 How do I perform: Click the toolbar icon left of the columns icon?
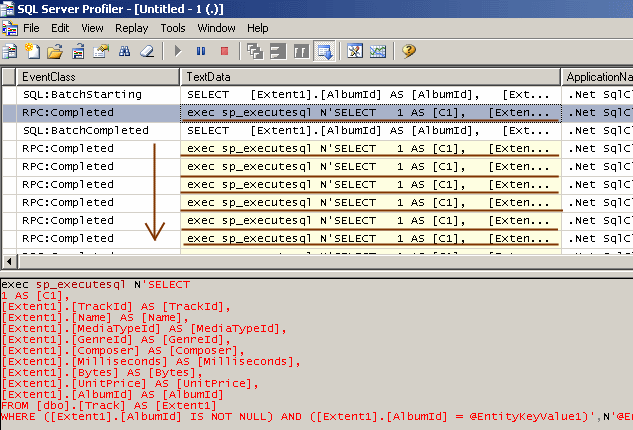[x=278, y=51]
